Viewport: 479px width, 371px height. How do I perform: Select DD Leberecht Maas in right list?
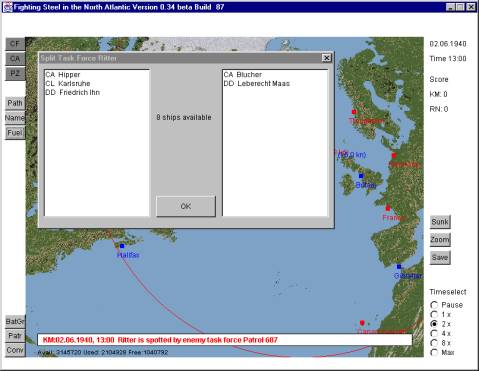pos(257,83)
